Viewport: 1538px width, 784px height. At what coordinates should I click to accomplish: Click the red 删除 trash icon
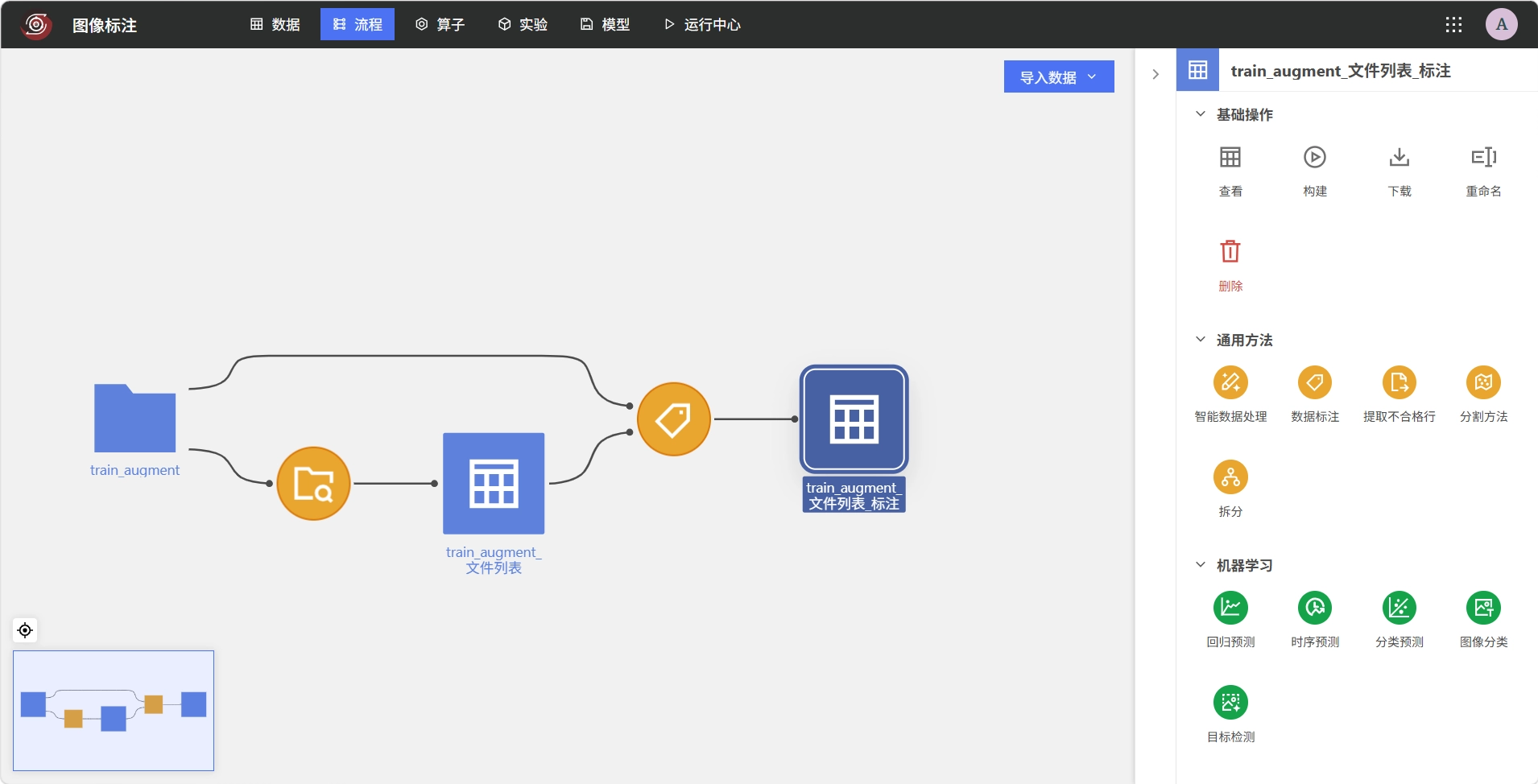tap(1230, 251)
